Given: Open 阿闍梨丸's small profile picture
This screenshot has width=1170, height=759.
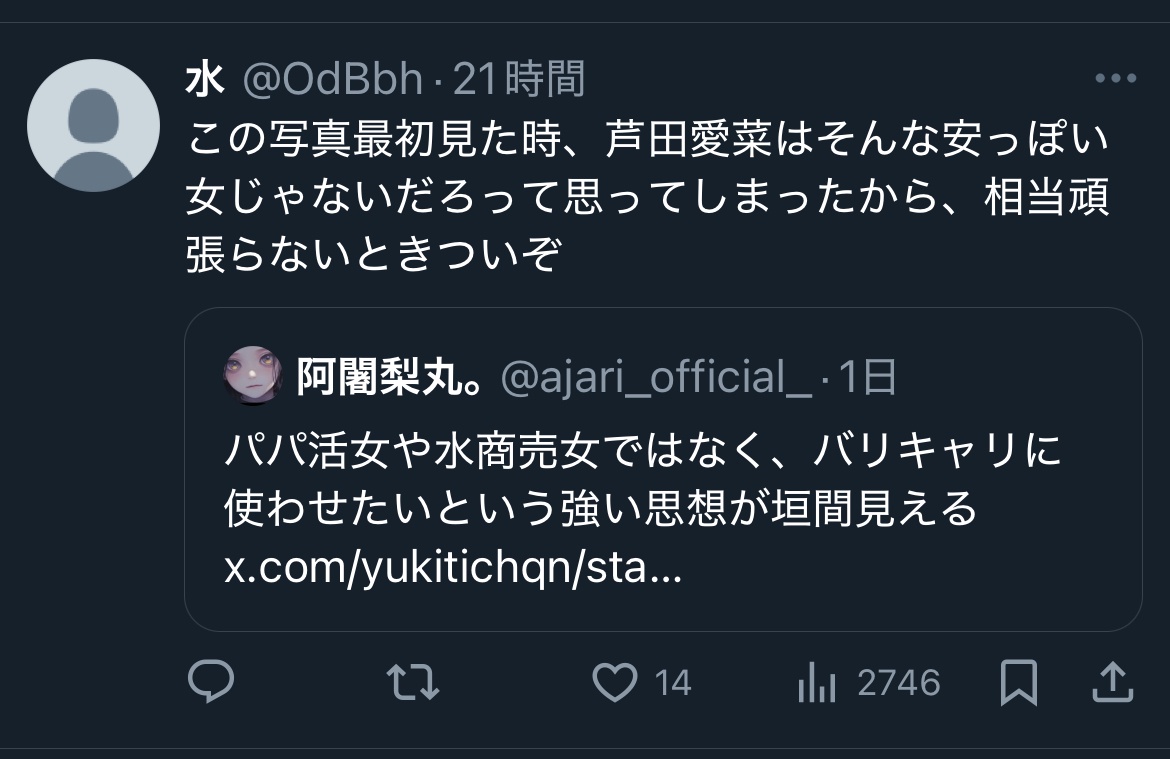Looking at the screenshot, I should [253, 375].
